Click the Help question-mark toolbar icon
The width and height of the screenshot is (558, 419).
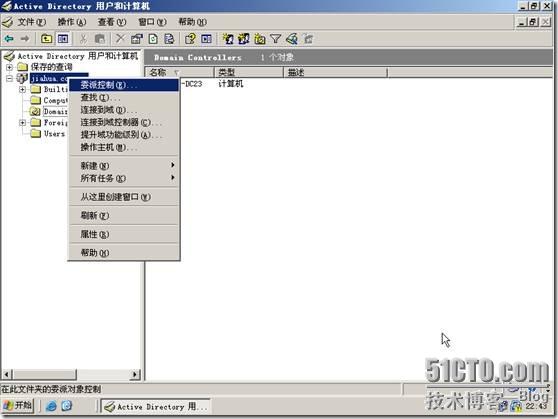190,38
